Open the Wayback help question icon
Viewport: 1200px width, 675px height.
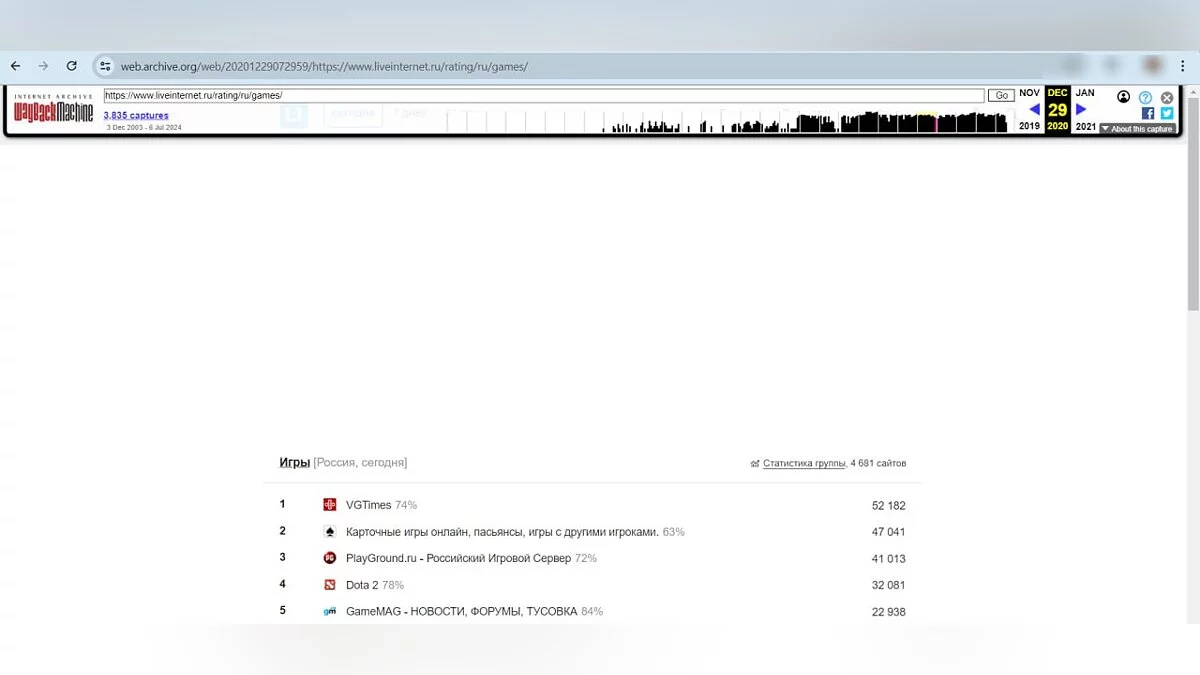1146,98
